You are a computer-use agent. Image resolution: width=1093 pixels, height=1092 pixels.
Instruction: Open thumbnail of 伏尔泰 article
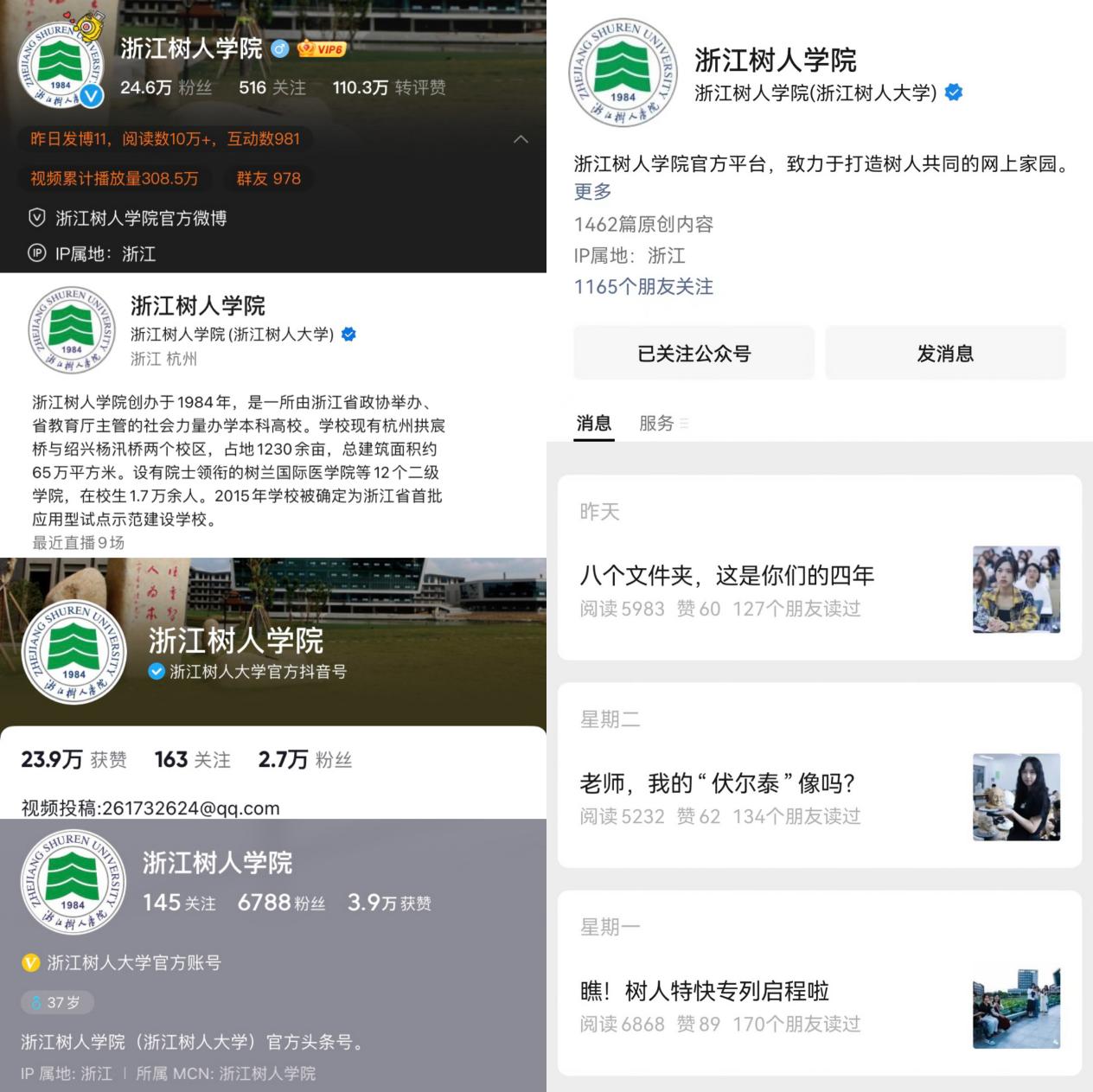coord(1016,796)
